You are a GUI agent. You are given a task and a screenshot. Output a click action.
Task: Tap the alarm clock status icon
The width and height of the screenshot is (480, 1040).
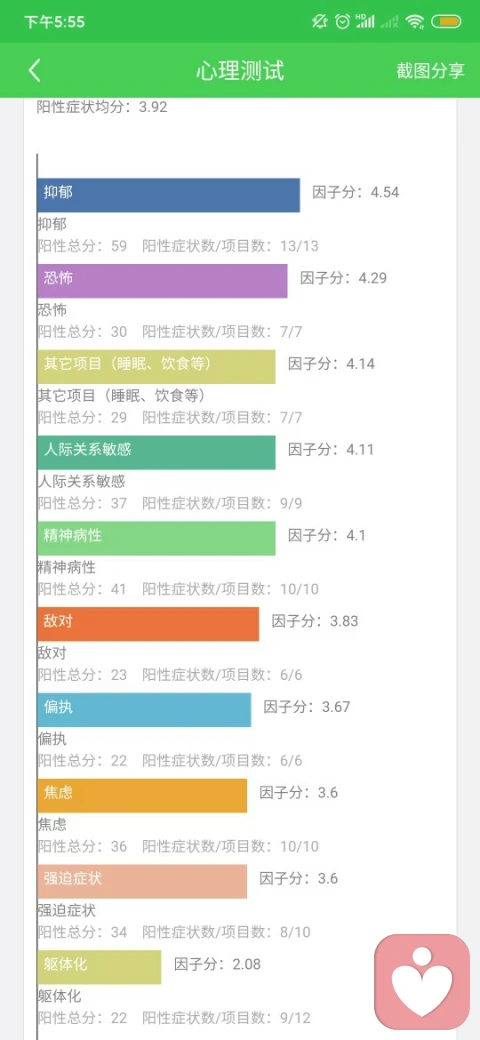pos(342,22)
